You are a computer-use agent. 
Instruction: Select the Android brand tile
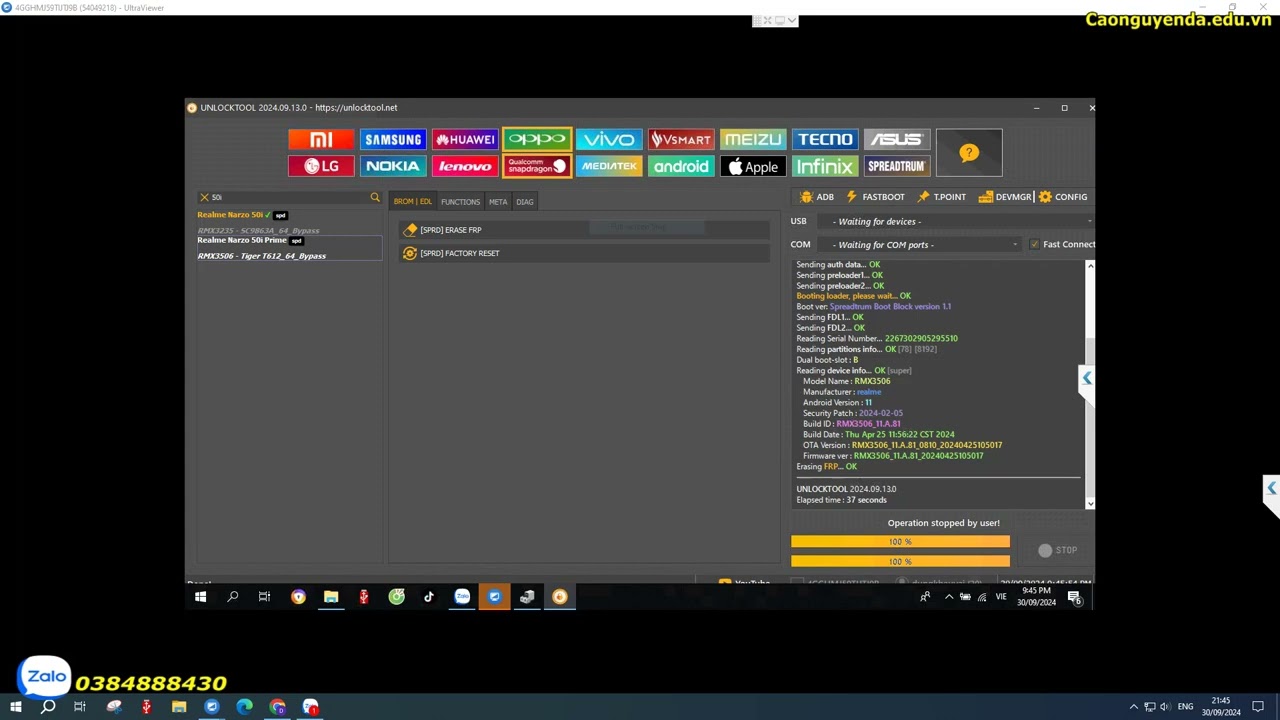point(681,166)
